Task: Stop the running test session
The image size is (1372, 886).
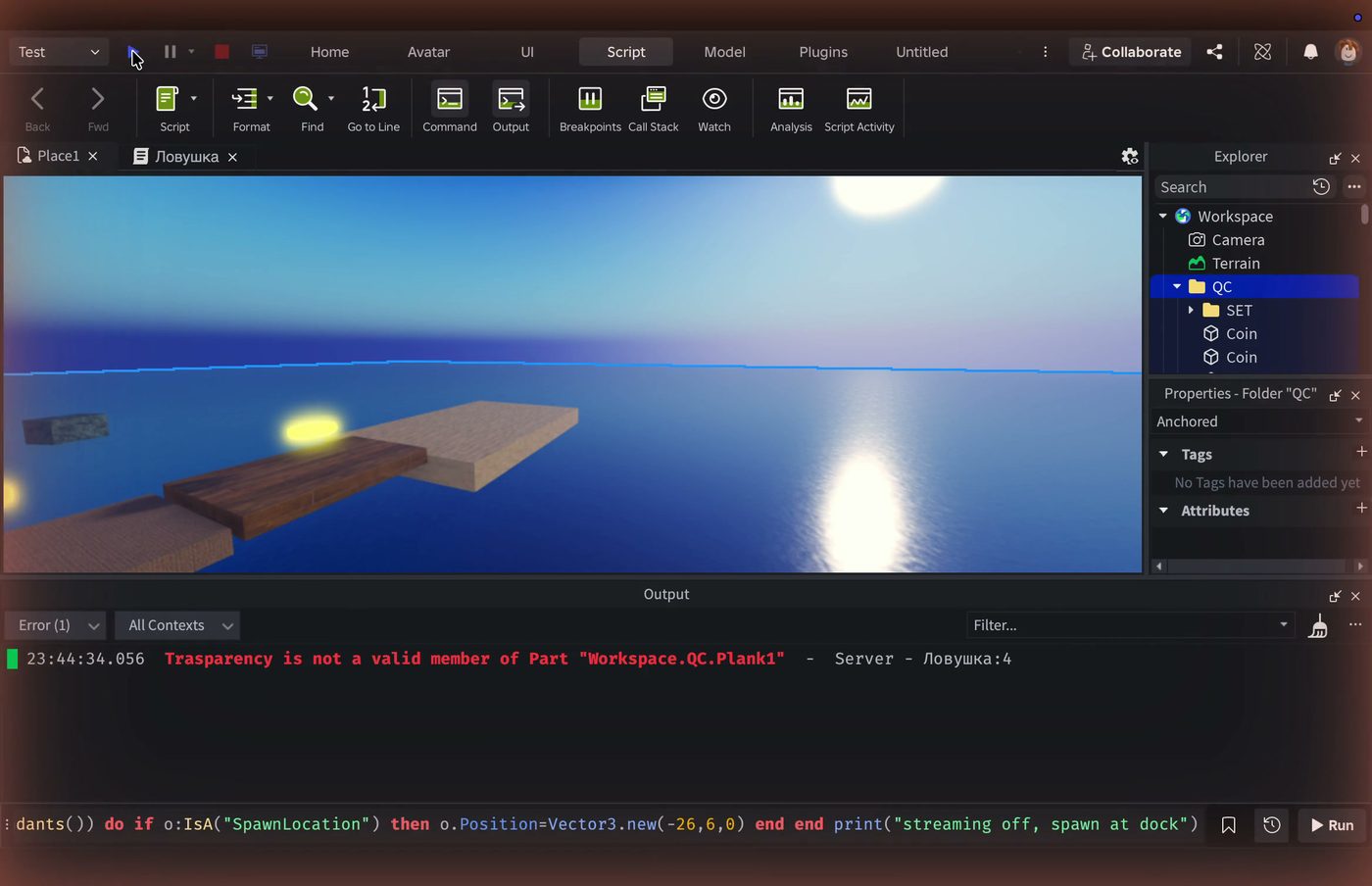Action: point(221,52)
